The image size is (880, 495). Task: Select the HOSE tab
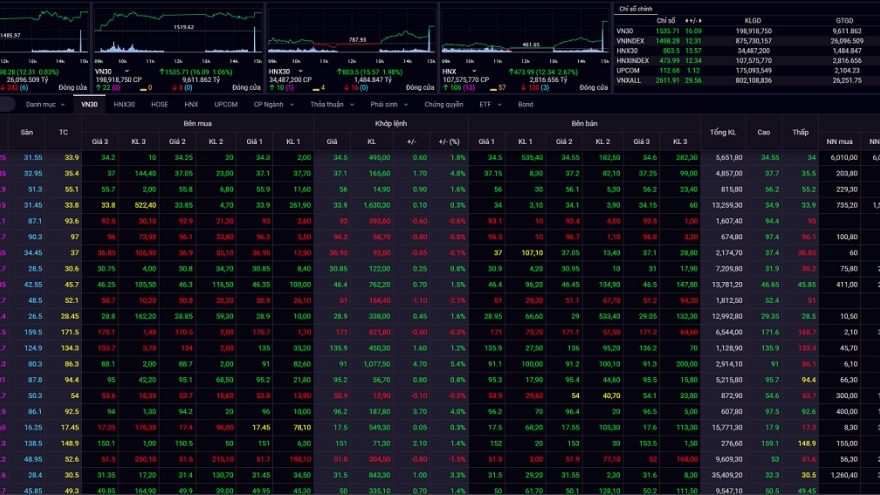[159, 104]
